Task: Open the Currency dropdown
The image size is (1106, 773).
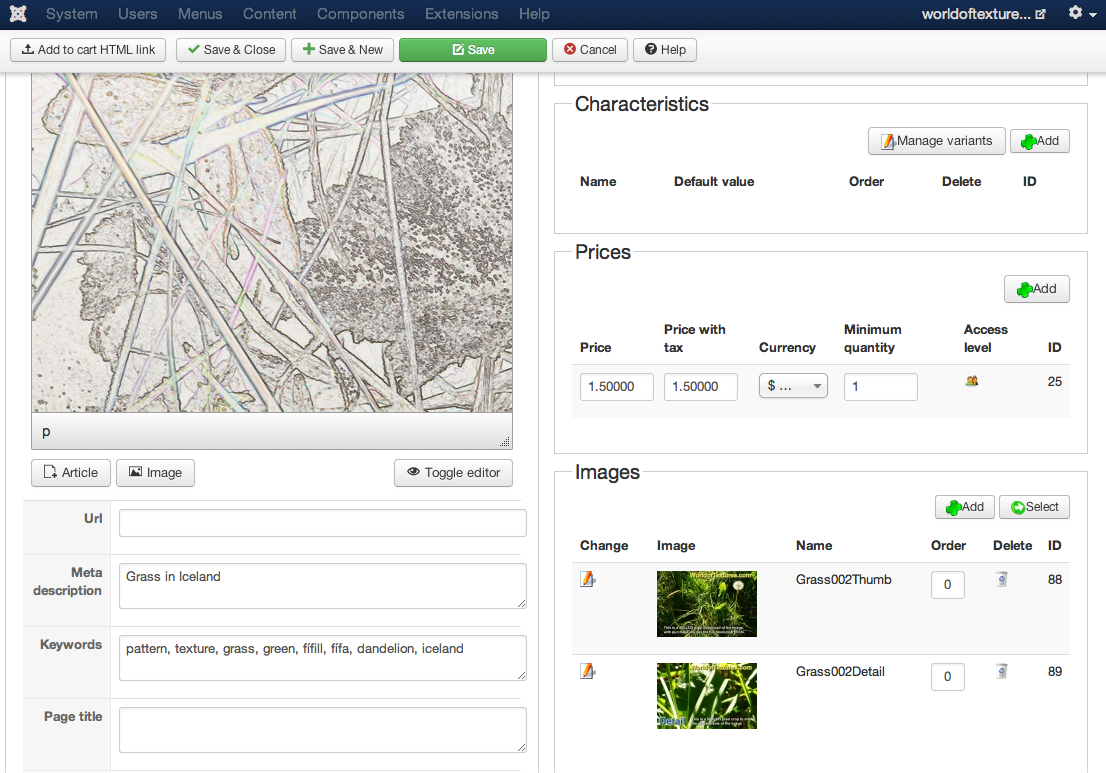Action: (793, 386)
